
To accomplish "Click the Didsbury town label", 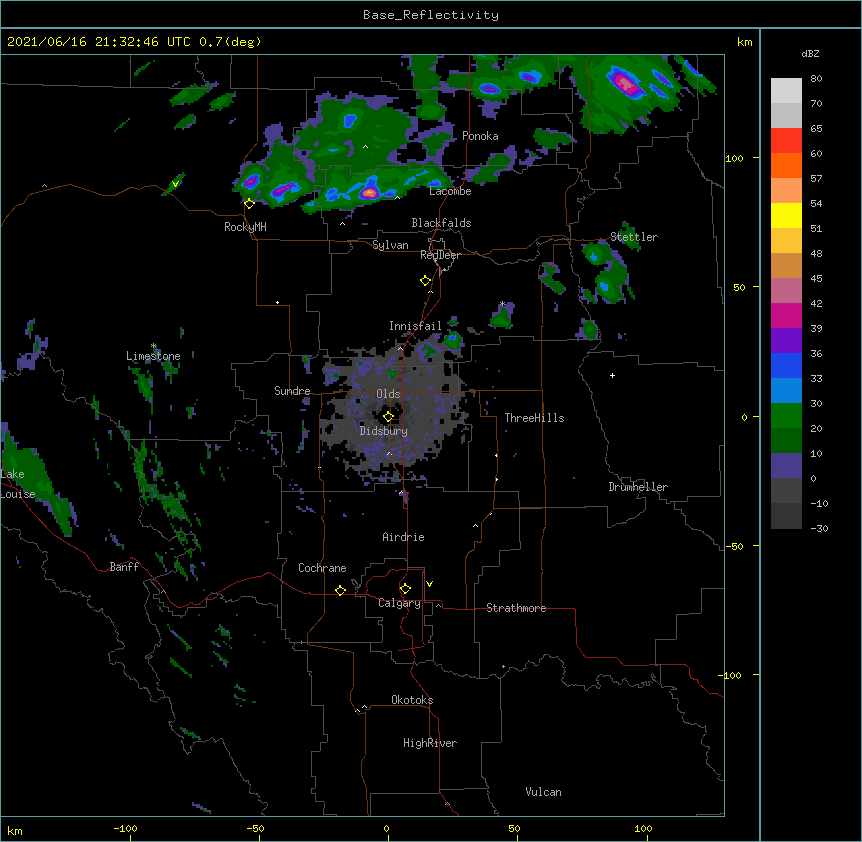I will click(x=384, y=431).
